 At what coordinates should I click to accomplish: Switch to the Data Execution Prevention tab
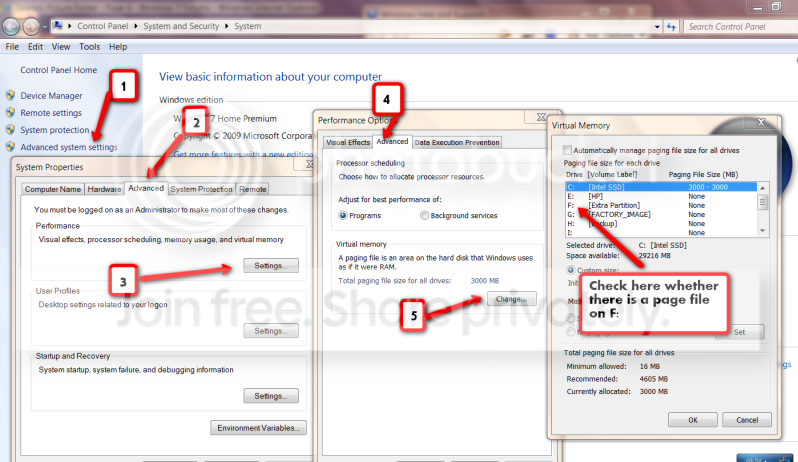pos(457,142)
